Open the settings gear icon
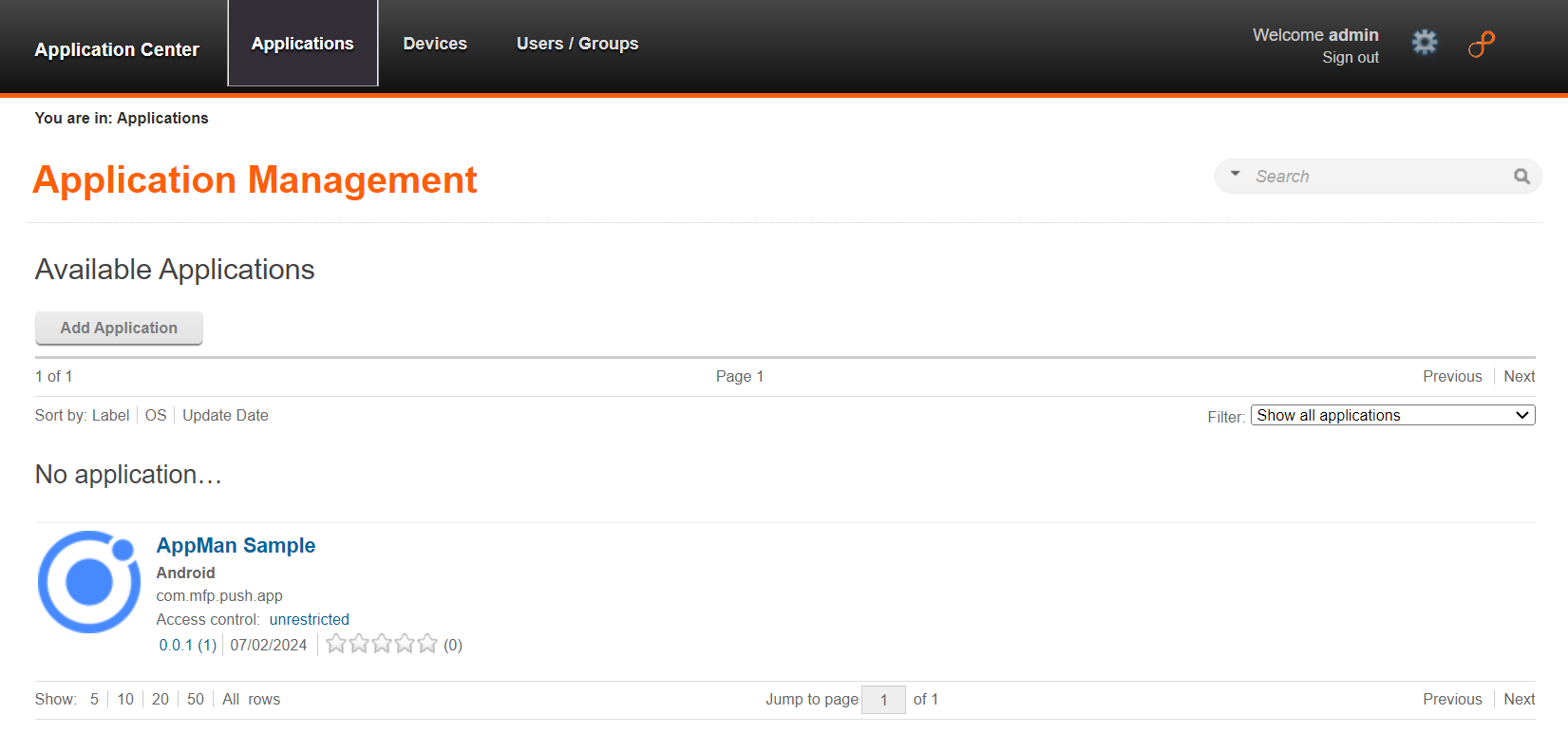The width and height of the screenshot is (1568, 733). 1424,43
